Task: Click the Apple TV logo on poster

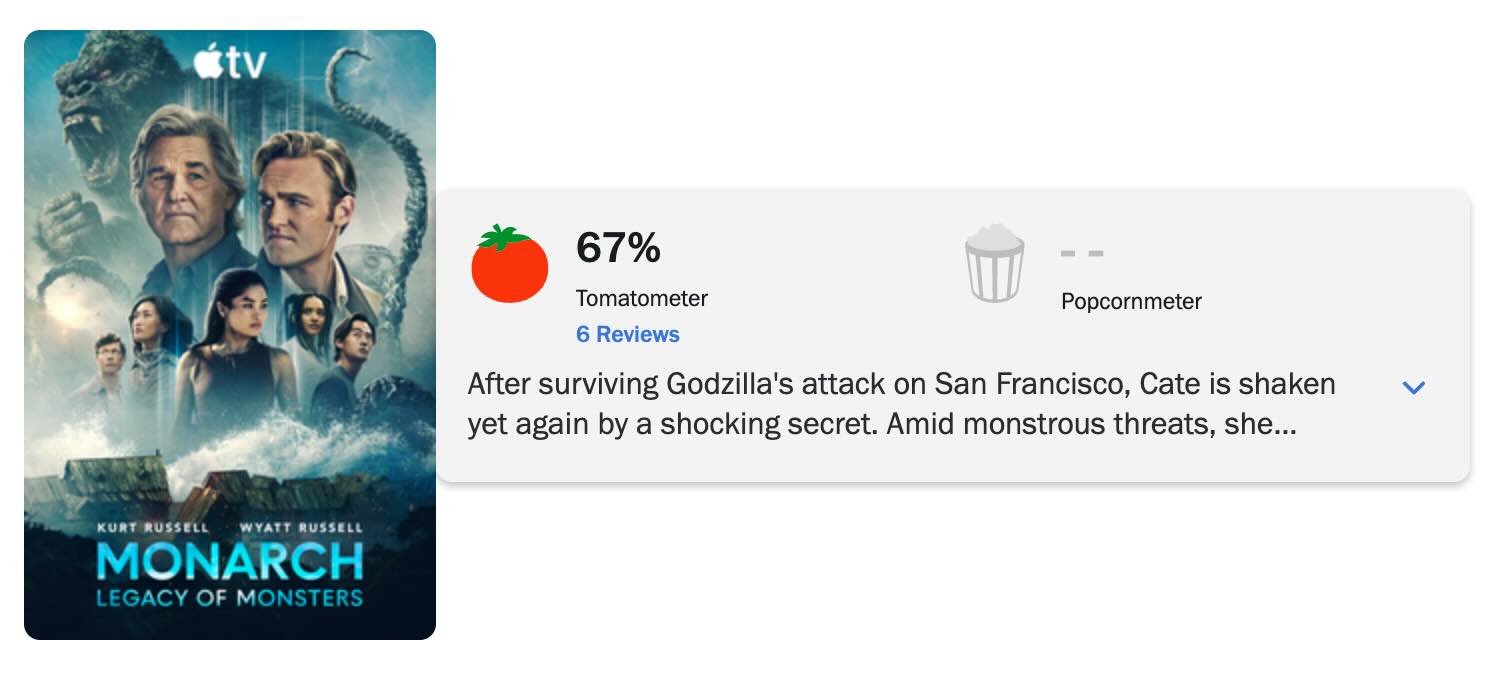Action: [230, 64]
